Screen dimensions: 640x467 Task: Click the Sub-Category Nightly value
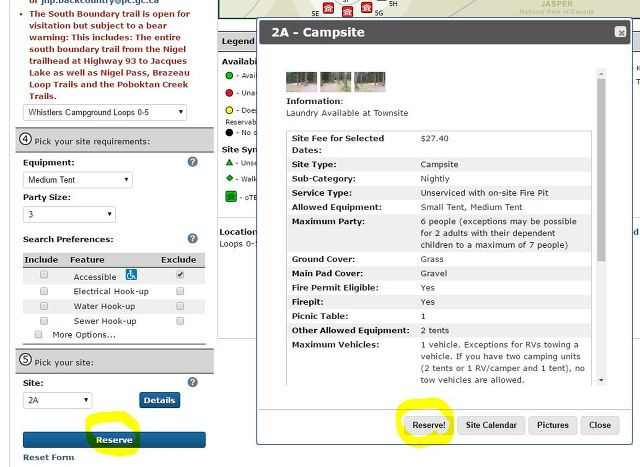click(435, 179)
